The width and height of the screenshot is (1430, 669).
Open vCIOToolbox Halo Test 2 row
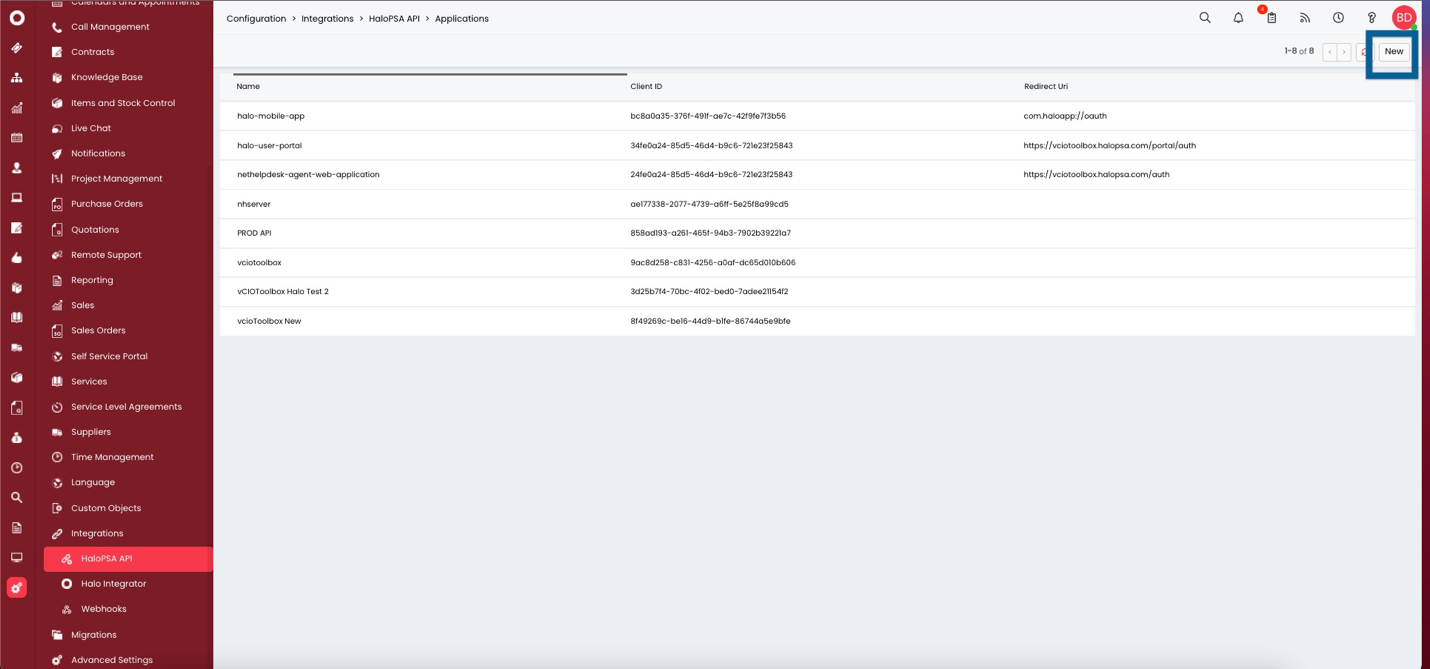817,292
